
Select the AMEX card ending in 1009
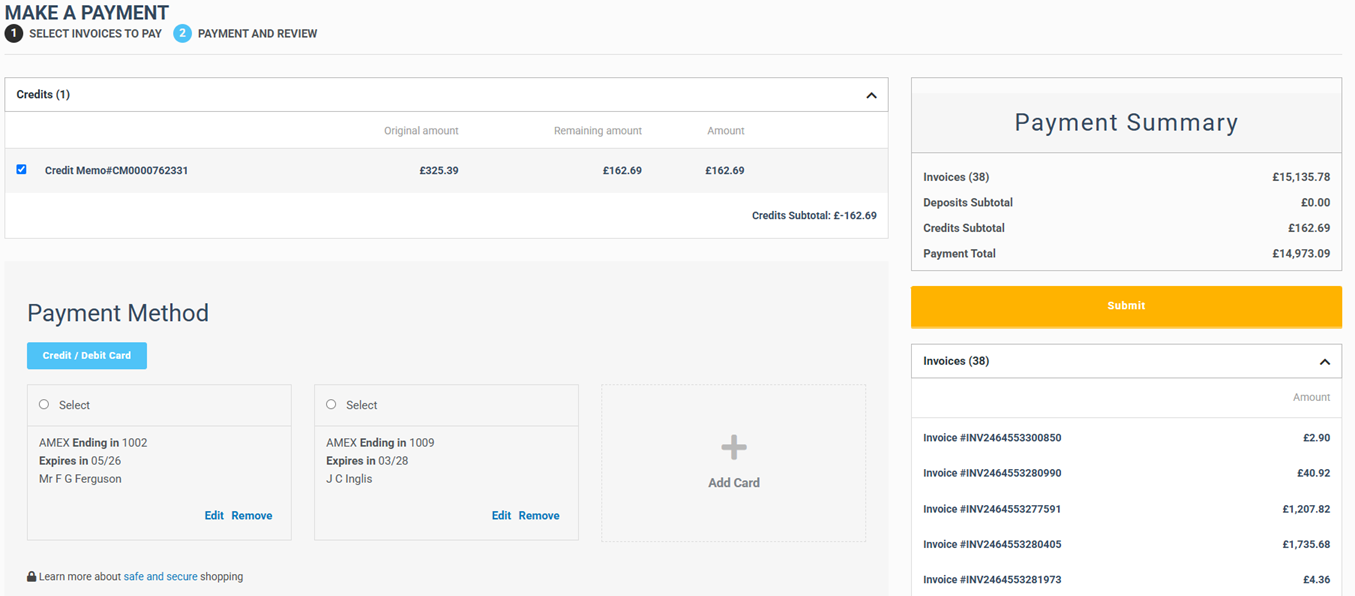click(331, 405)
